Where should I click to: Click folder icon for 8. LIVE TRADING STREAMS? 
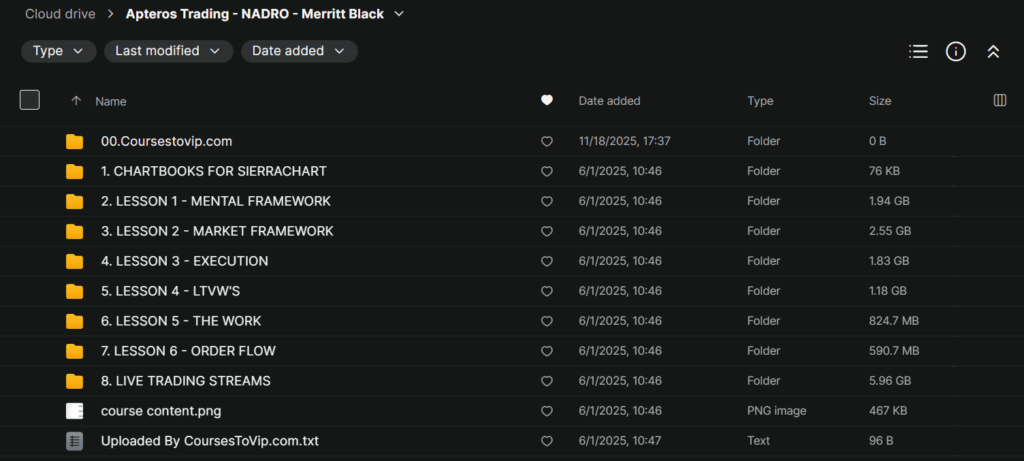[75, 381]
